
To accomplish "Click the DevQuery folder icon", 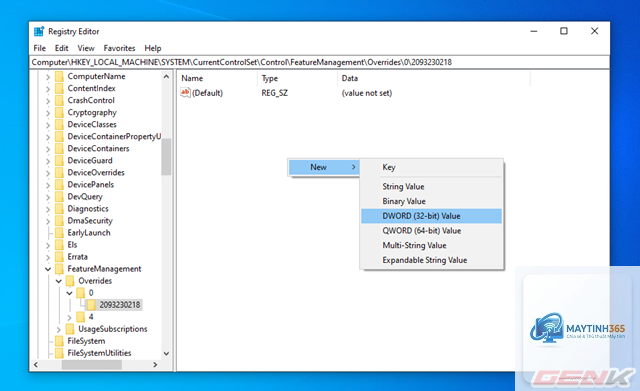I will click(x=59, y=197).
